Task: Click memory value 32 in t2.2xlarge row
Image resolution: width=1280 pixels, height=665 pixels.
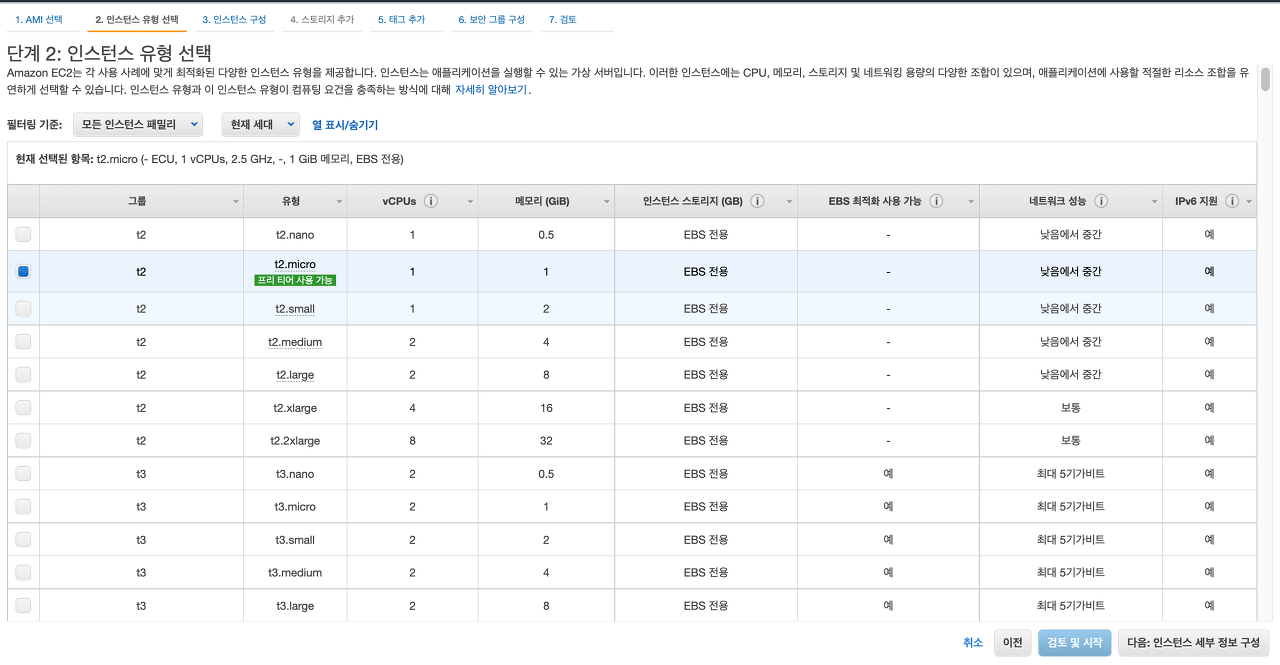Action: [546, 441]
